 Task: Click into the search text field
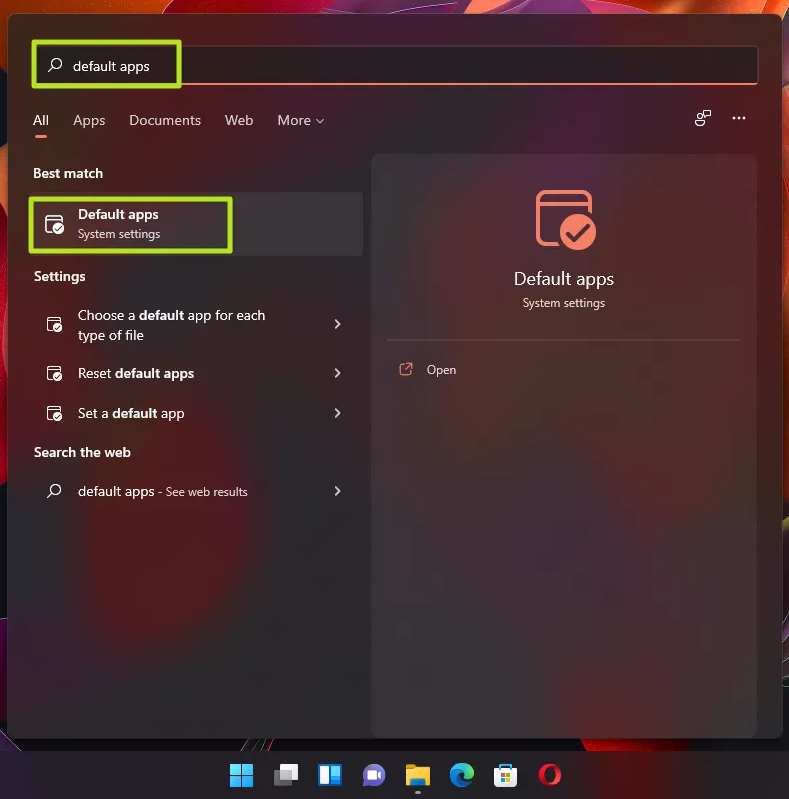tap(400, 66)
